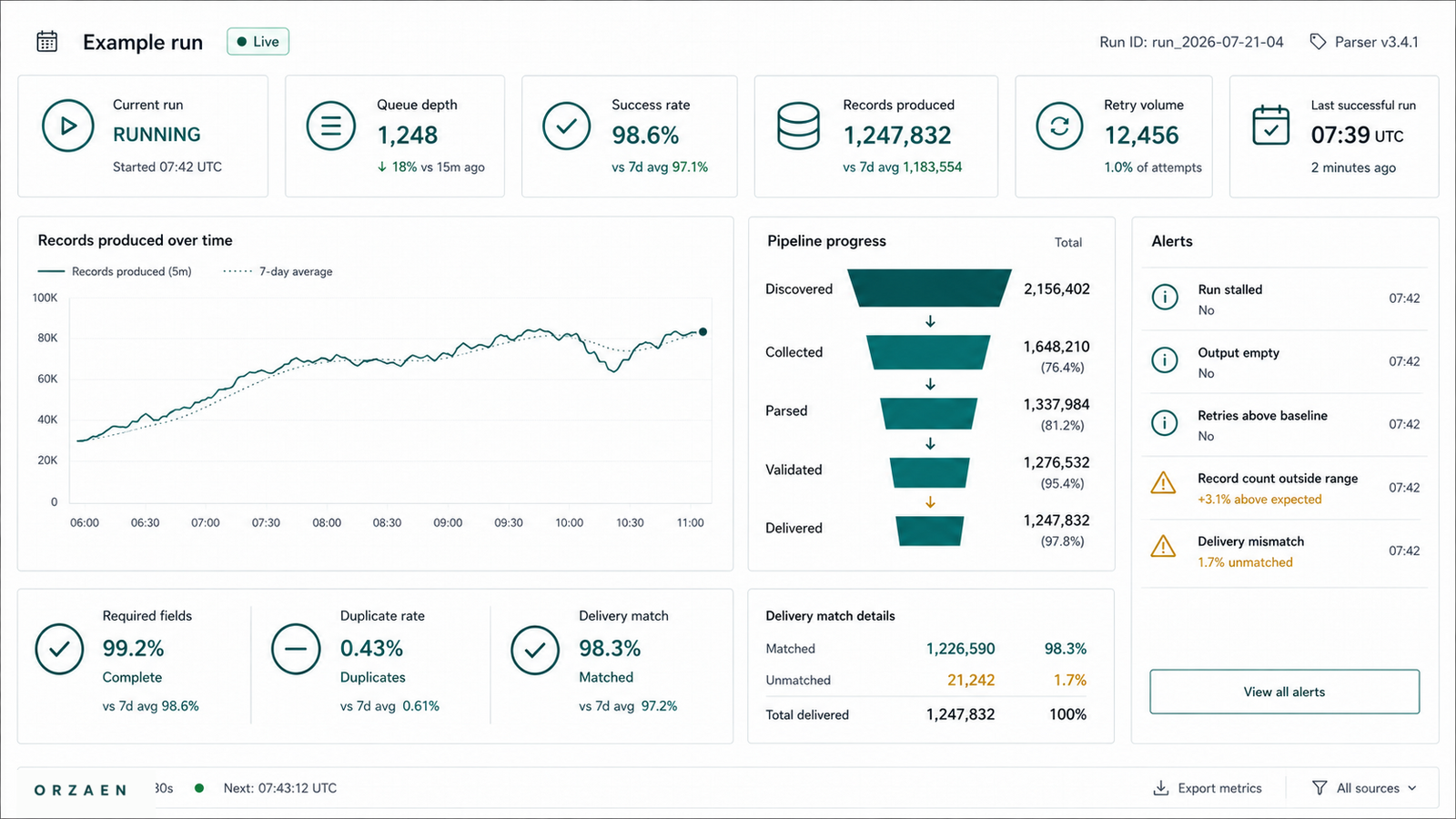The image size is (1456, 819).
Task: Toggle the 7-day average legend entry
Action: pos(278,271)
